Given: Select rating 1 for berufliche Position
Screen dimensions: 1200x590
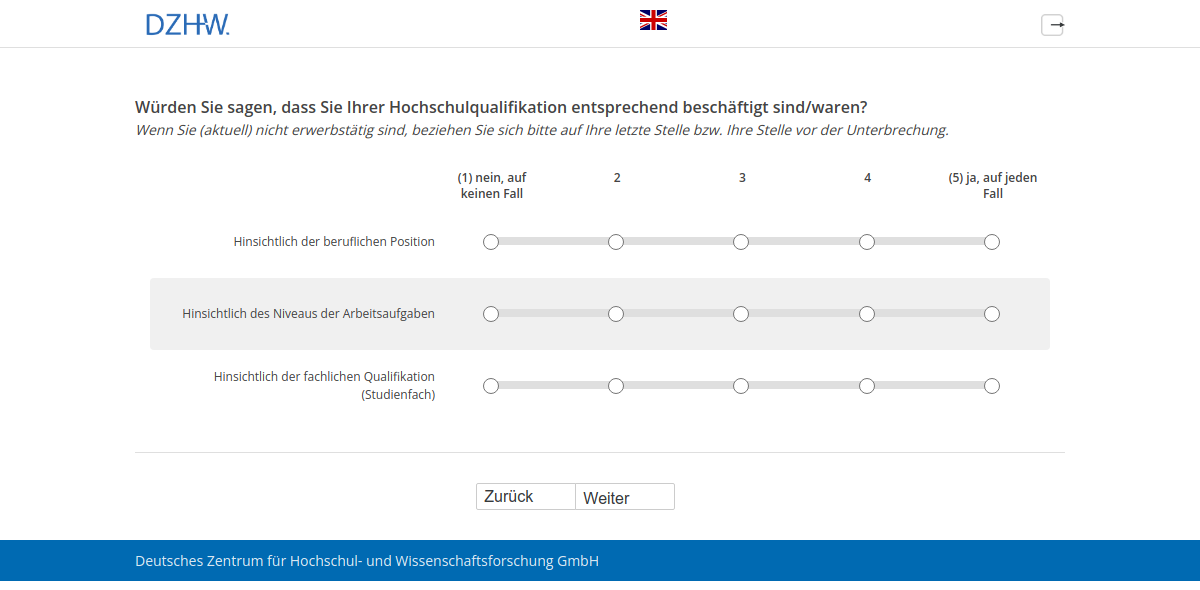Looking at the screenshot, I should [491, 241].
